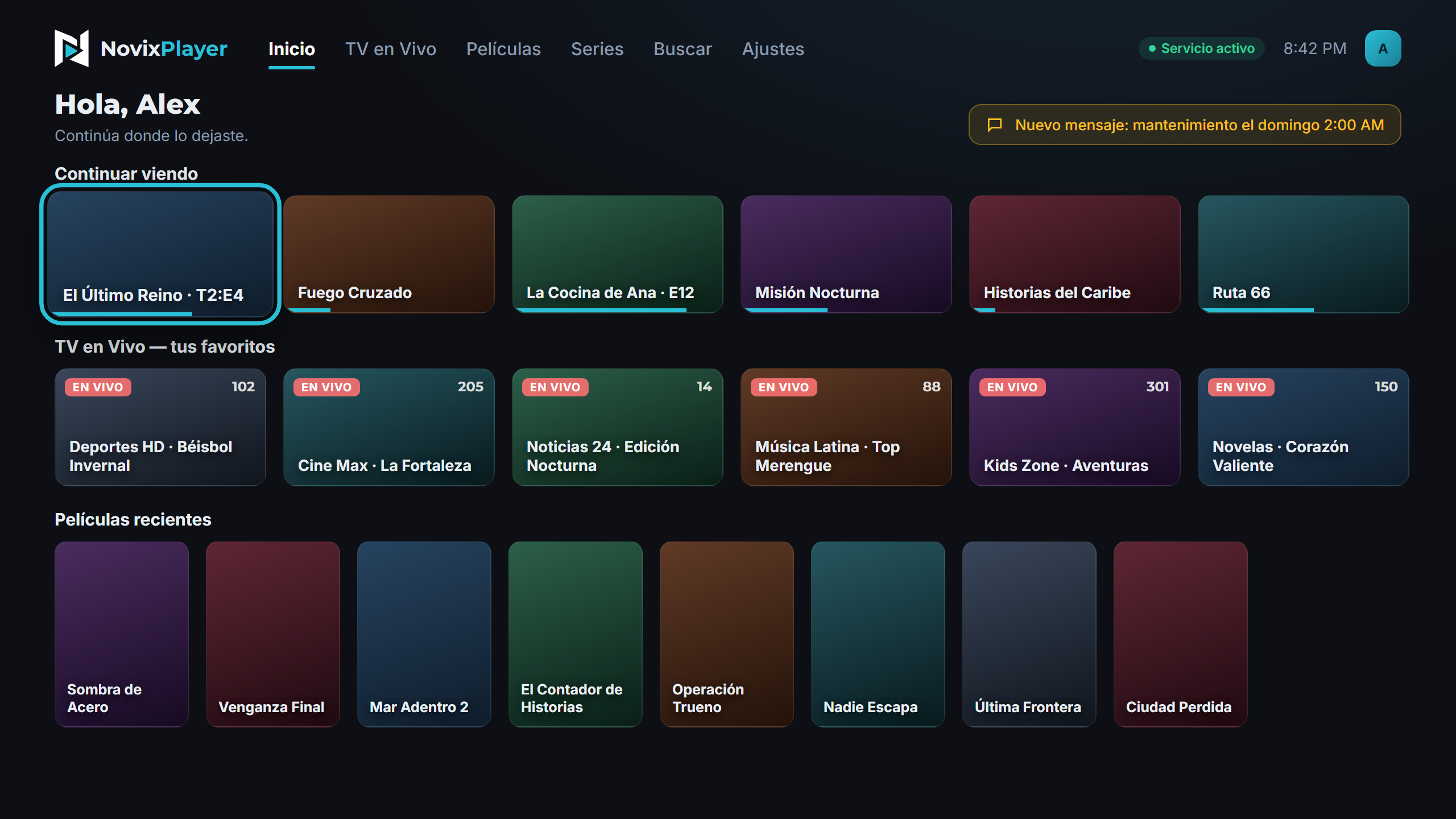
Task: Click the 8:42 PM clock
Action: click(1315, 48)
